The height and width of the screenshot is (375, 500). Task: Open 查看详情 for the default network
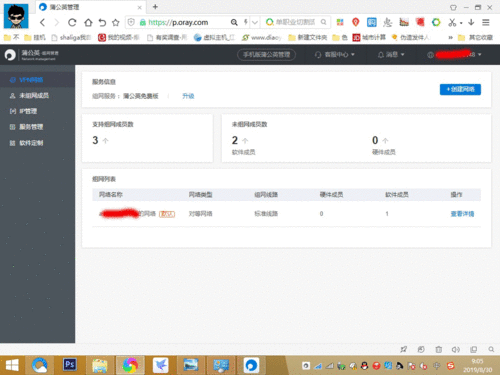tap(462, 214)
